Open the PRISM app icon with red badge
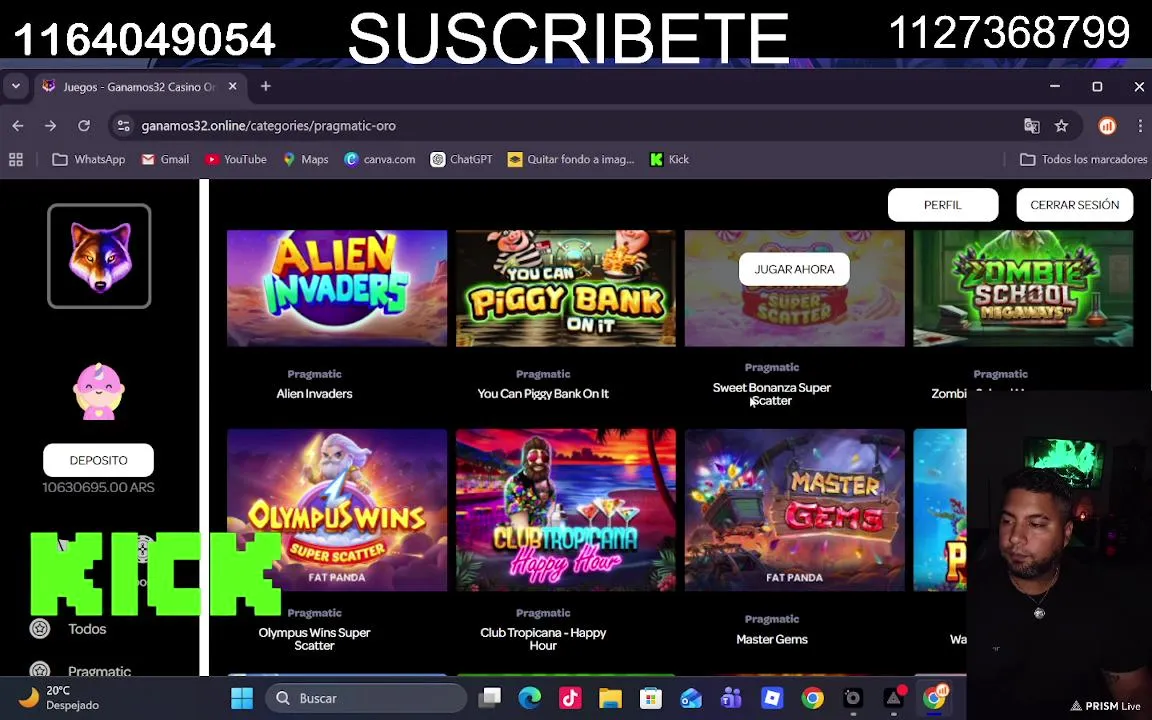Screen dimensions: 1152x720 pos(895,698)
